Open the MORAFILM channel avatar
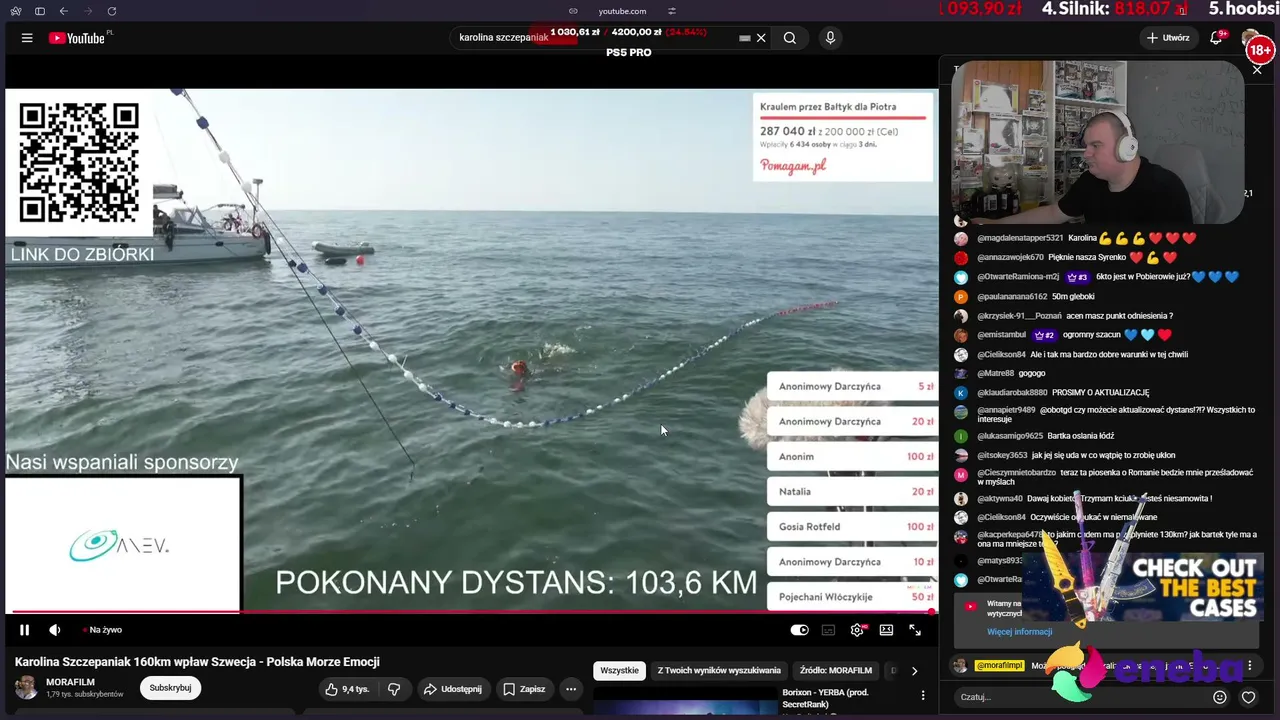Image resolution: width=1280 pixels, height=720 pixels. [x=27, y=688]
